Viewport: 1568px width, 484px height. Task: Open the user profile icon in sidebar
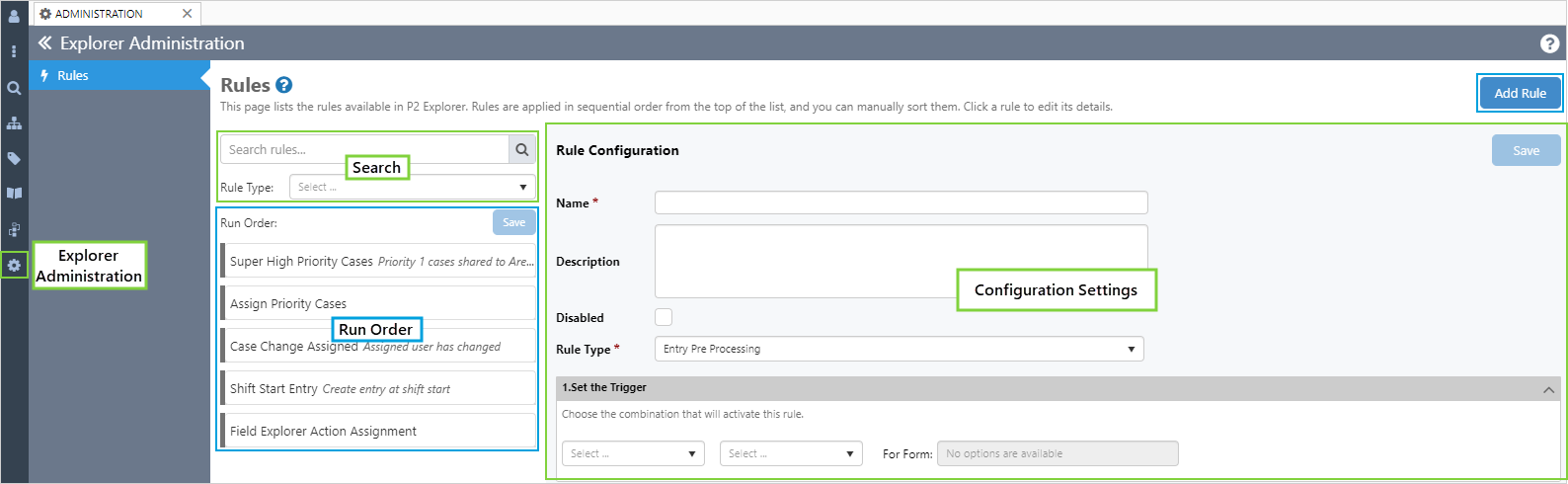(14, 16)
